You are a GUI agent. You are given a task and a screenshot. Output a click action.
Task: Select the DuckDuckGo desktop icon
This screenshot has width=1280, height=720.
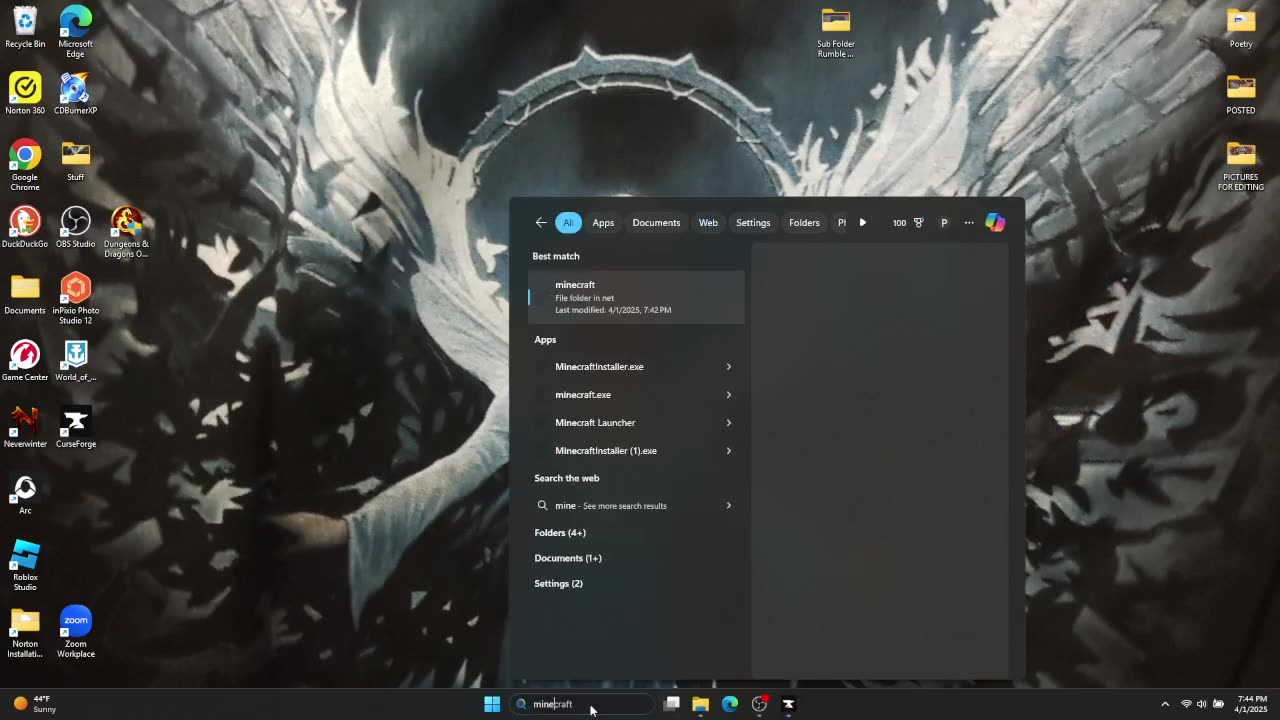pos(25,227)
